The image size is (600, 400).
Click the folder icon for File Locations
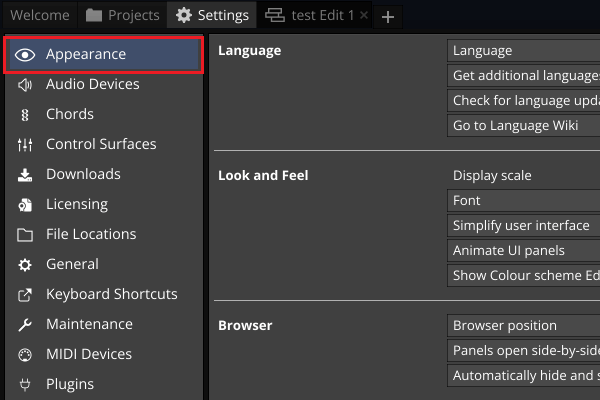coord(26,235)
